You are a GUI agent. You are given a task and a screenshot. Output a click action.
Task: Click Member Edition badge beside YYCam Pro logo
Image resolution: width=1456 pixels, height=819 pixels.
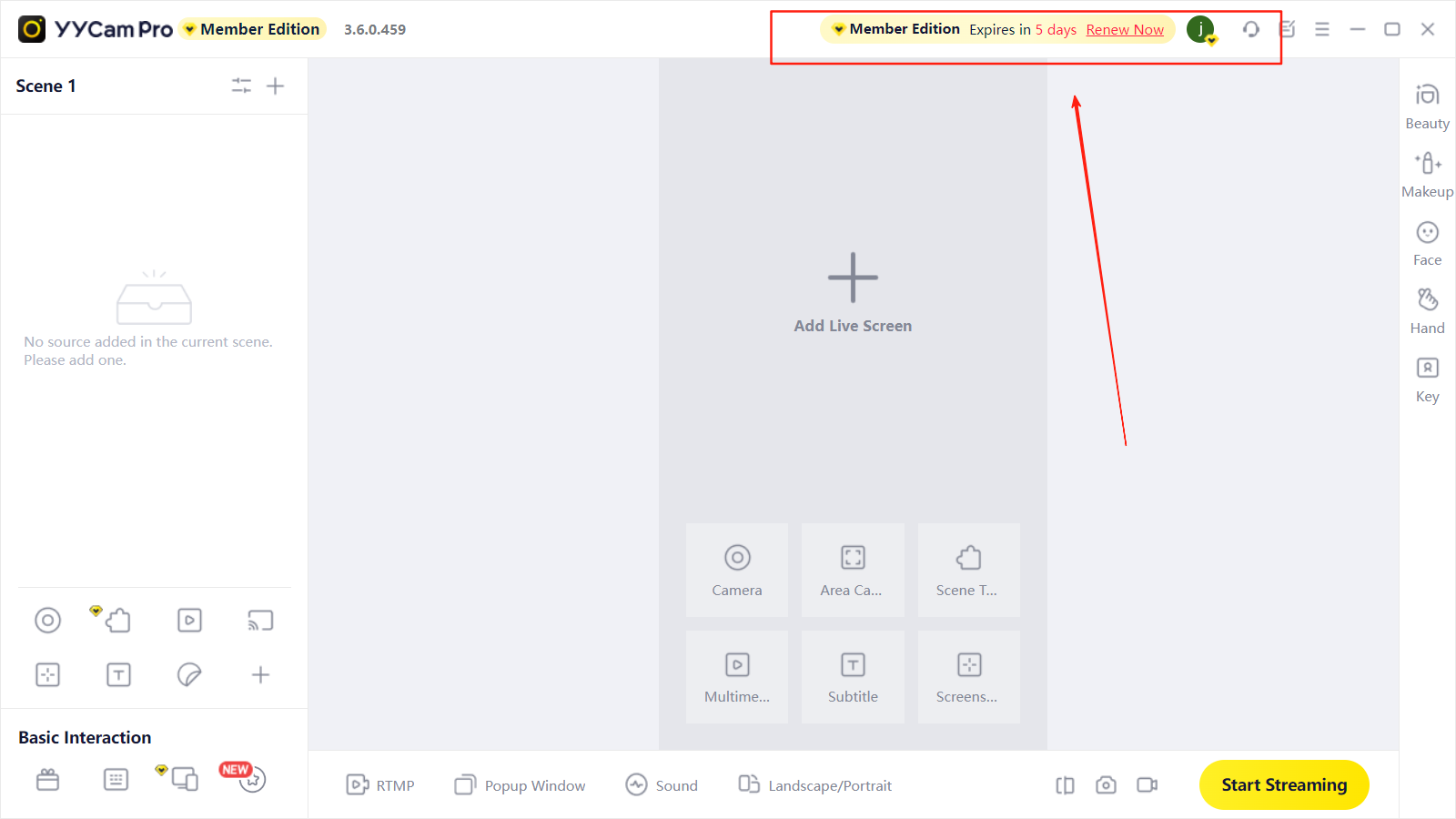(x=252, y=29)
